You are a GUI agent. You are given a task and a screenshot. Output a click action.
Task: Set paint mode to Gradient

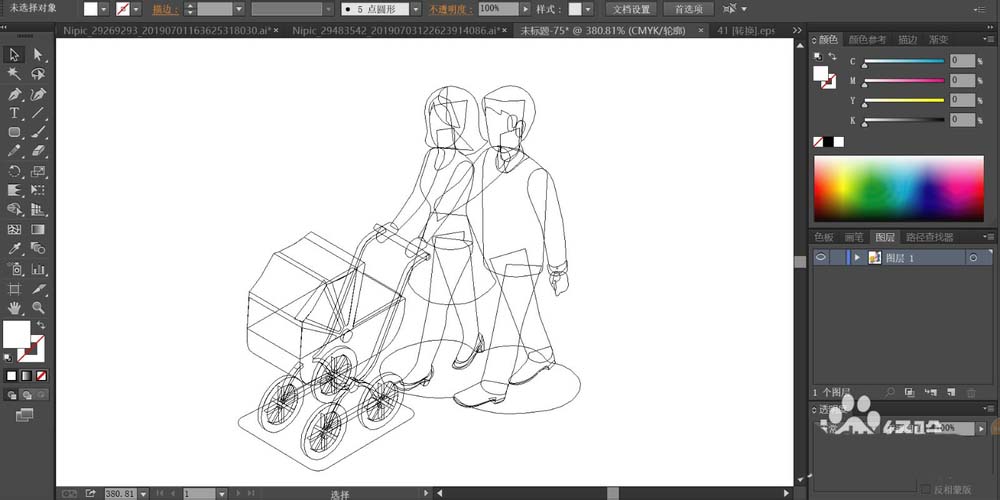(26, 376)
